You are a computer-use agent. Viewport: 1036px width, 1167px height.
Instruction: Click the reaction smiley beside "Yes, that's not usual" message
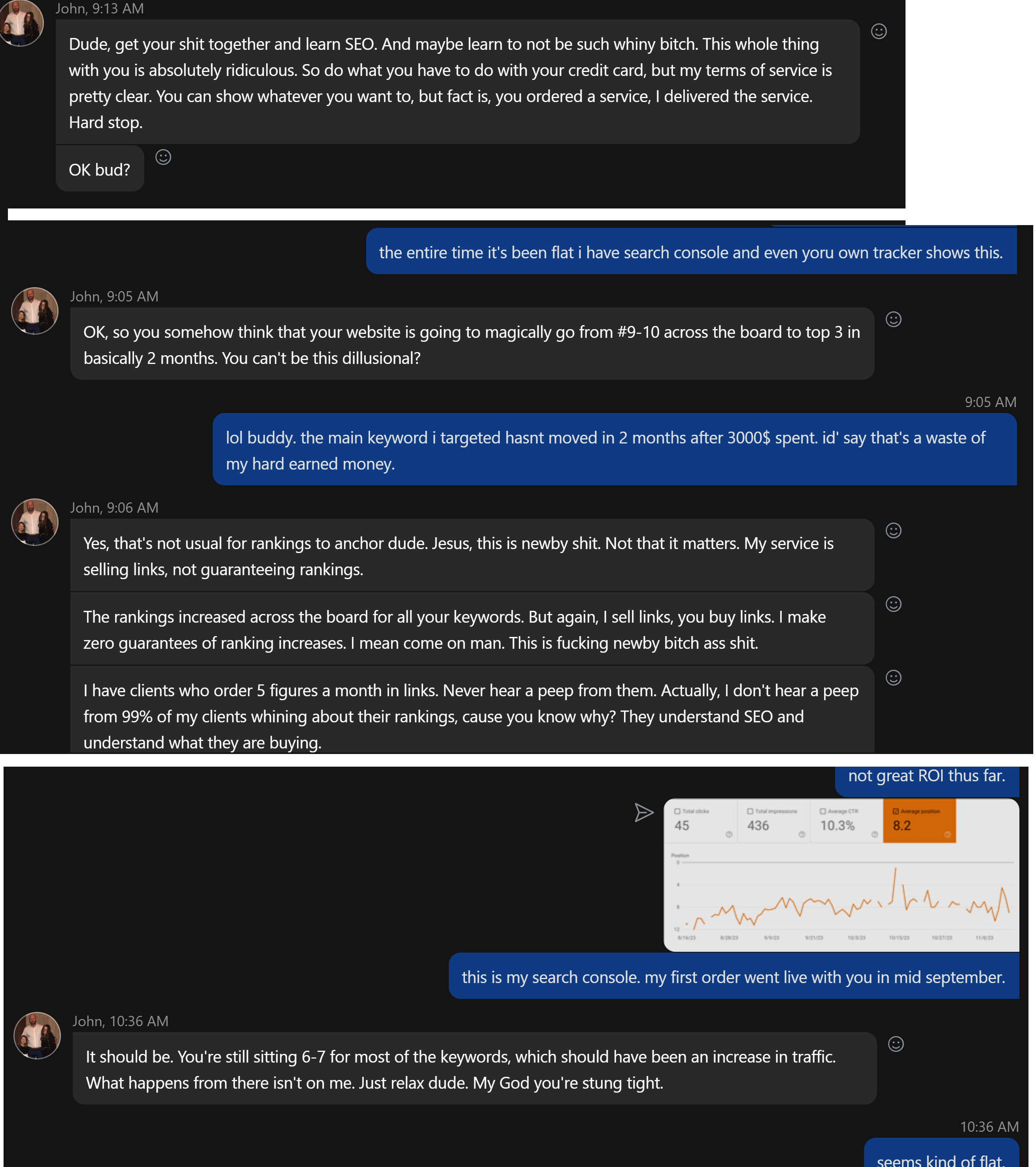[893, 530]
